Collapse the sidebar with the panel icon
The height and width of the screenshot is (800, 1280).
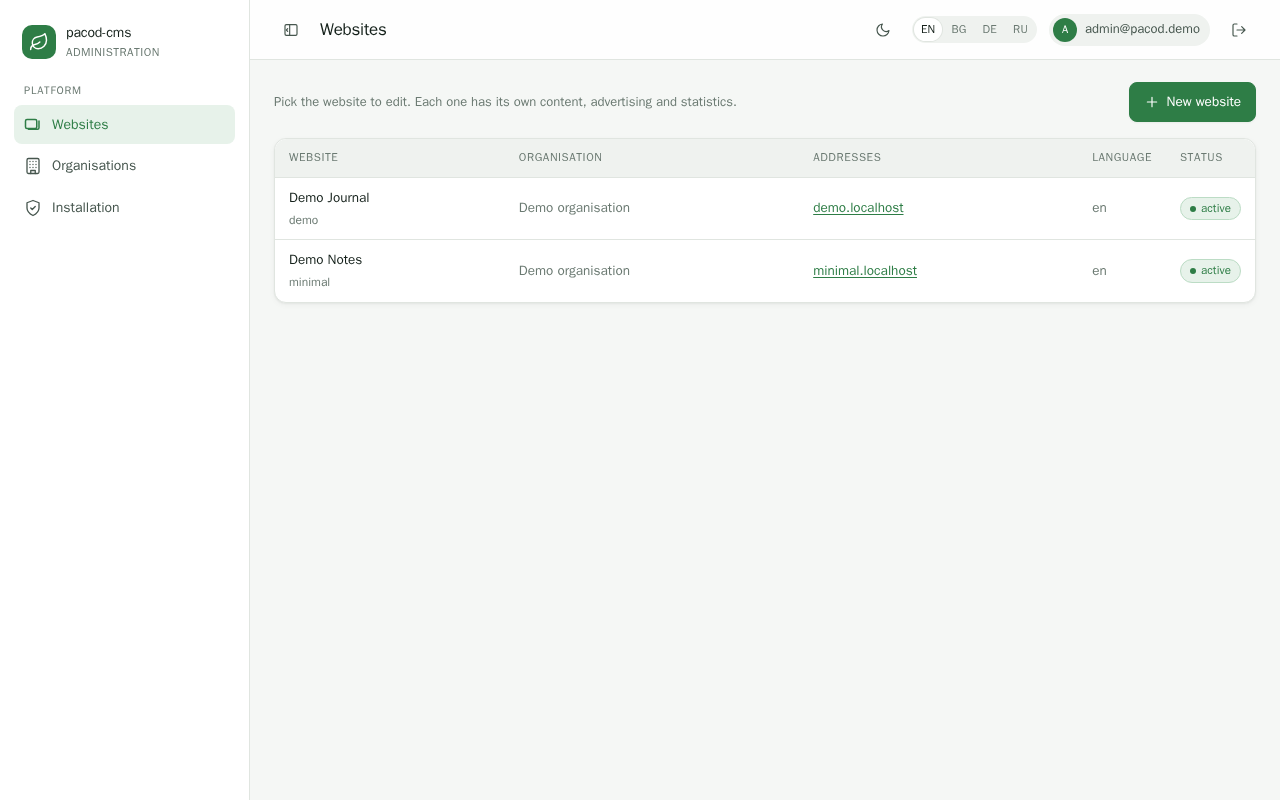[x=291, y=30]
